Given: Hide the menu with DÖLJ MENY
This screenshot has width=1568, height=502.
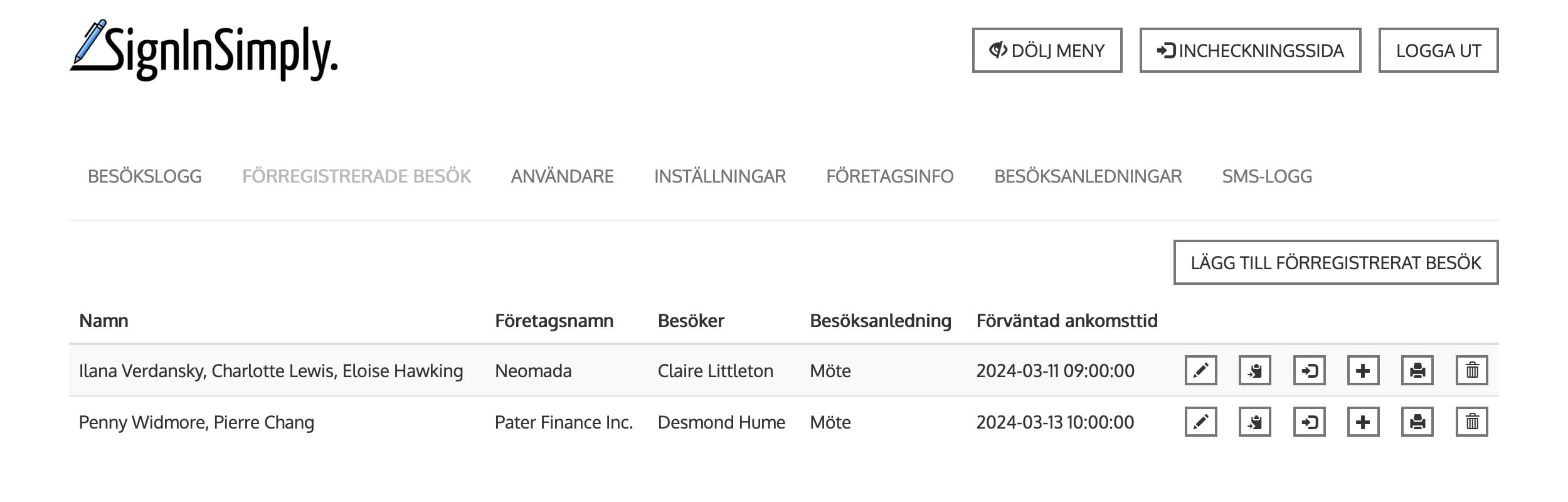Looking at the screenshot, I should pyautogui.click(x=1047, y=50).
